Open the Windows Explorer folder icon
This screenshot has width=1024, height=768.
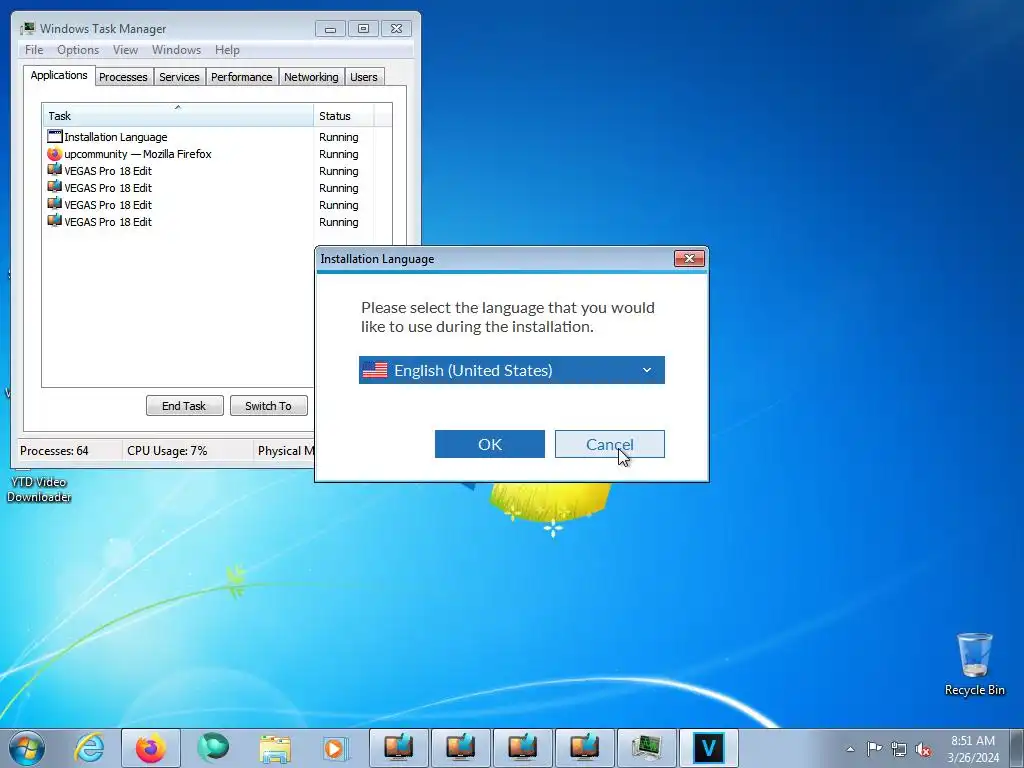275,748
